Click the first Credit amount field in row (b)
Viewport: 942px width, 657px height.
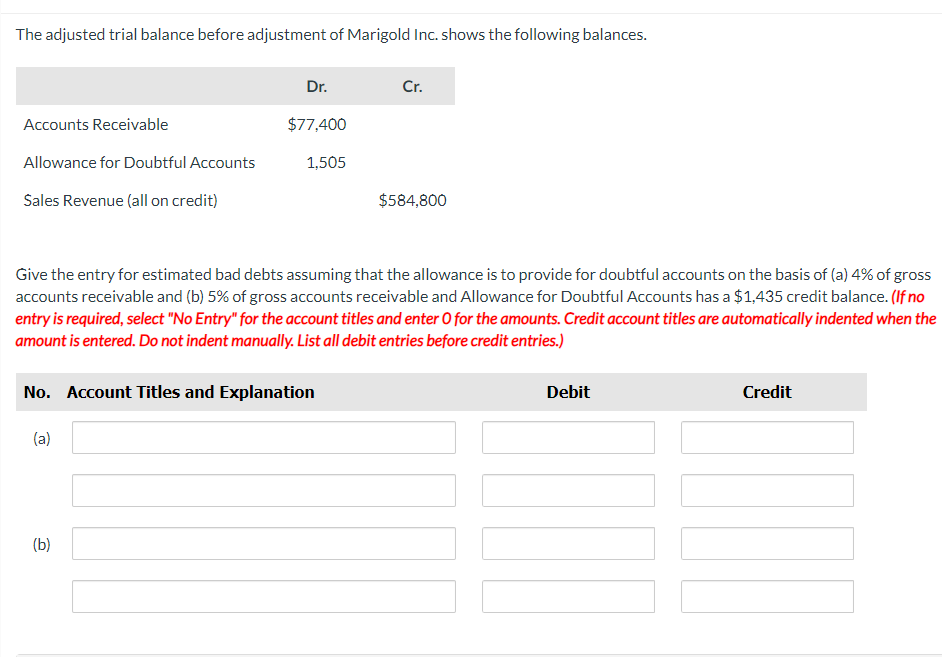point(767,543)
